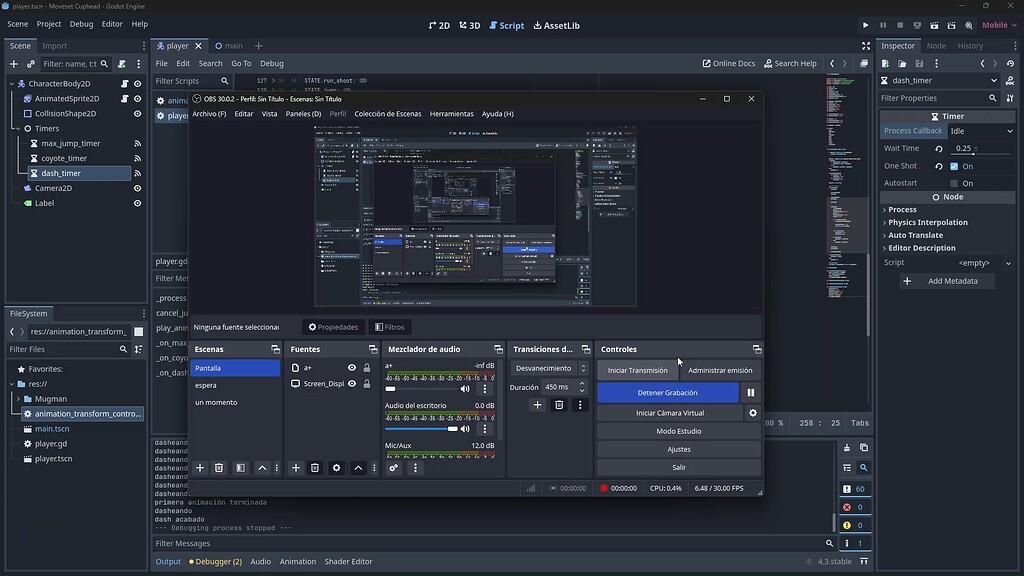Image resolution: width=1024 pixels, height=576 pixels.
Task: Click the Add Metadata button
Action: click(946, 280)
